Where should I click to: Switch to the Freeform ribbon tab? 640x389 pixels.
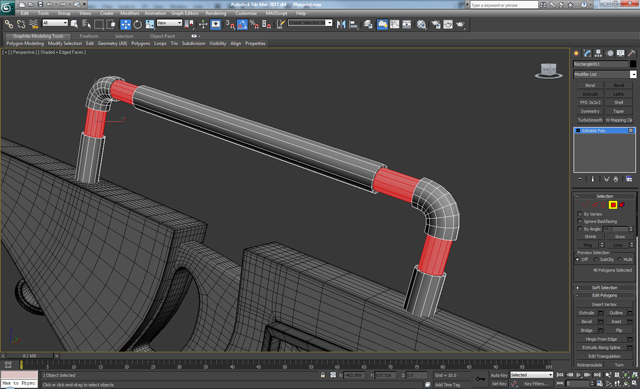tap(89, 36)
